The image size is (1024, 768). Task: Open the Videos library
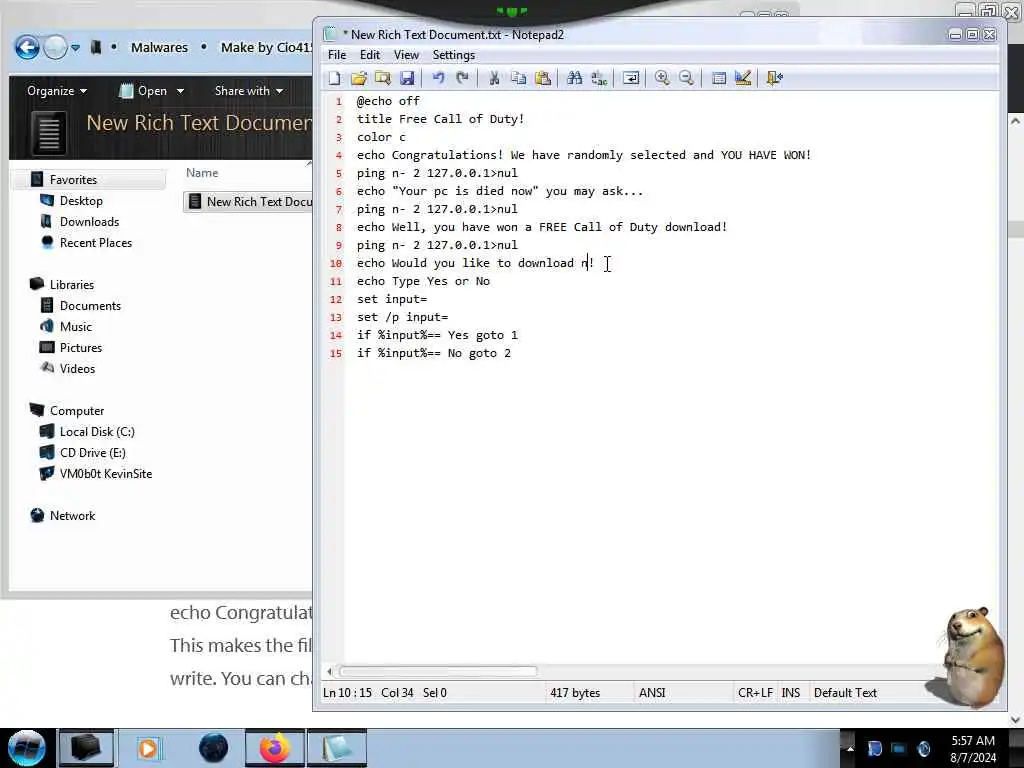click(x=77, y=368)
